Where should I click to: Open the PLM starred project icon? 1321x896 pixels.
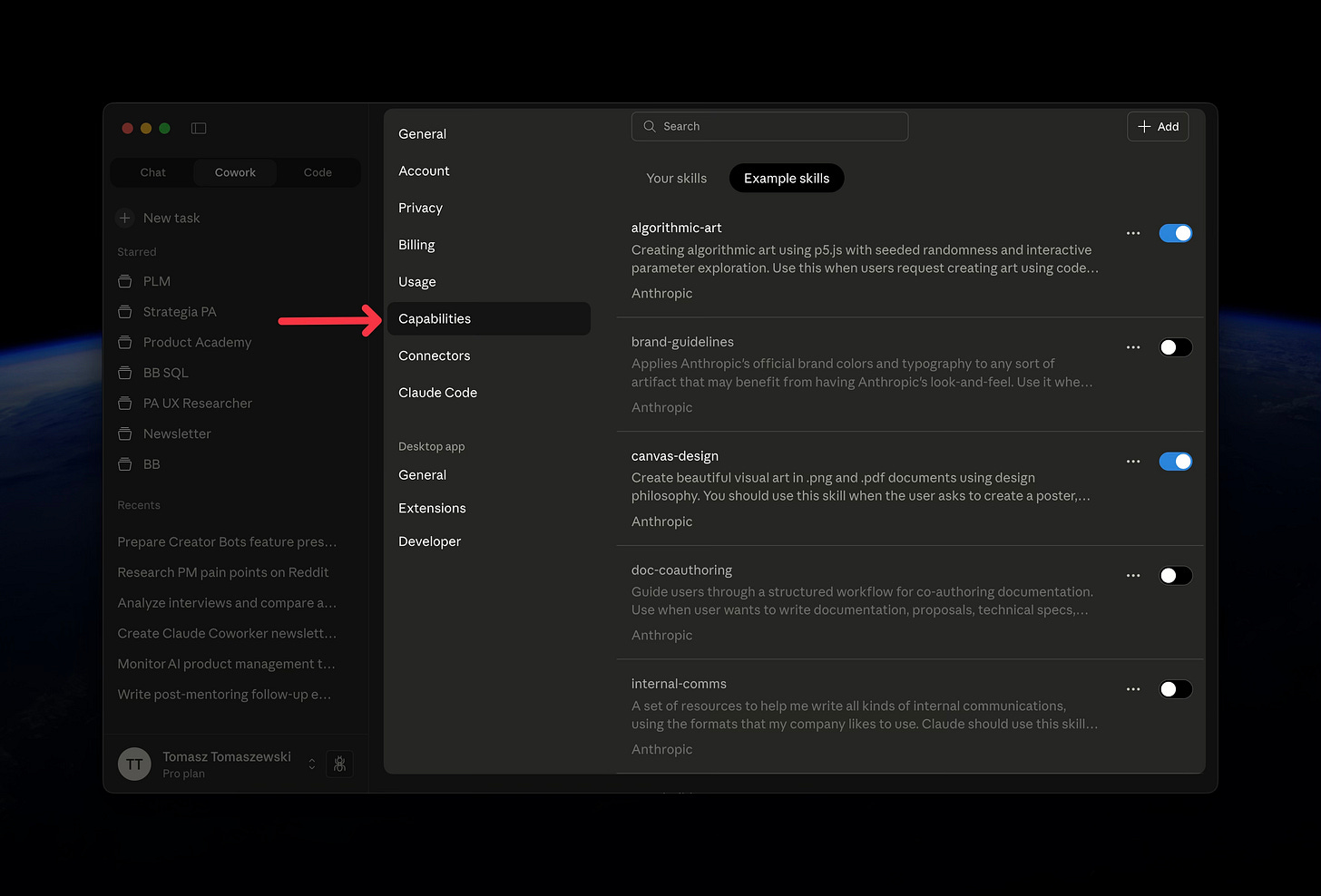click(x=125, y=281)
